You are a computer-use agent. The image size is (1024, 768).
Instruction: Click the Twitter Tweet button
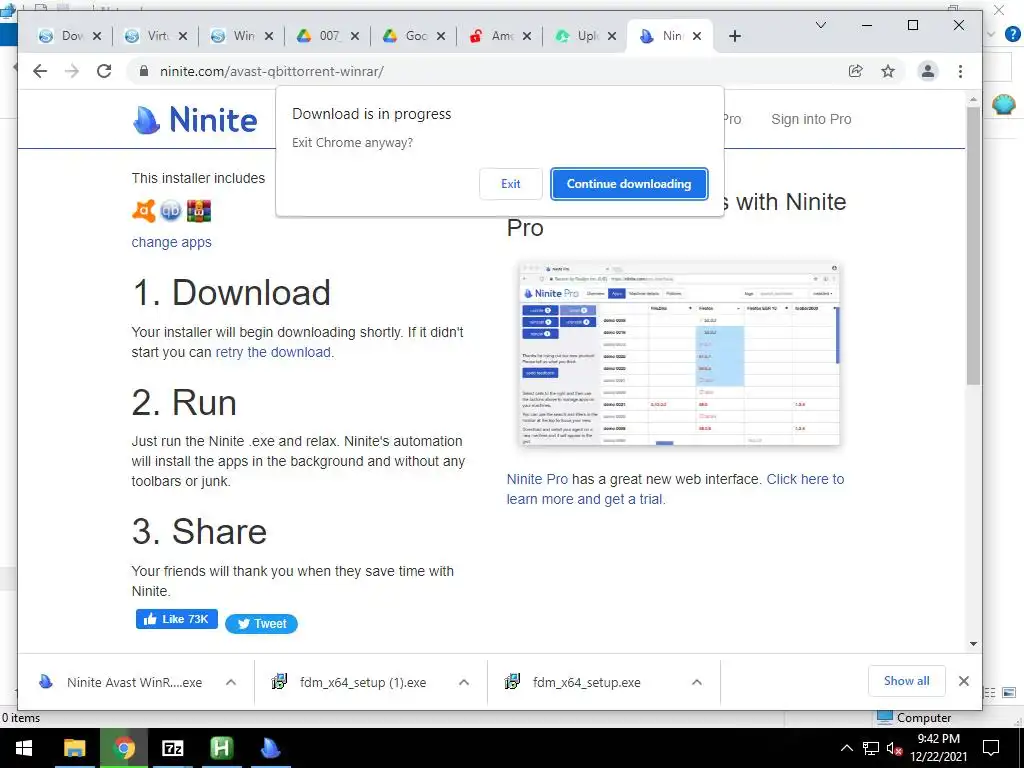click(x=261, y=624)
